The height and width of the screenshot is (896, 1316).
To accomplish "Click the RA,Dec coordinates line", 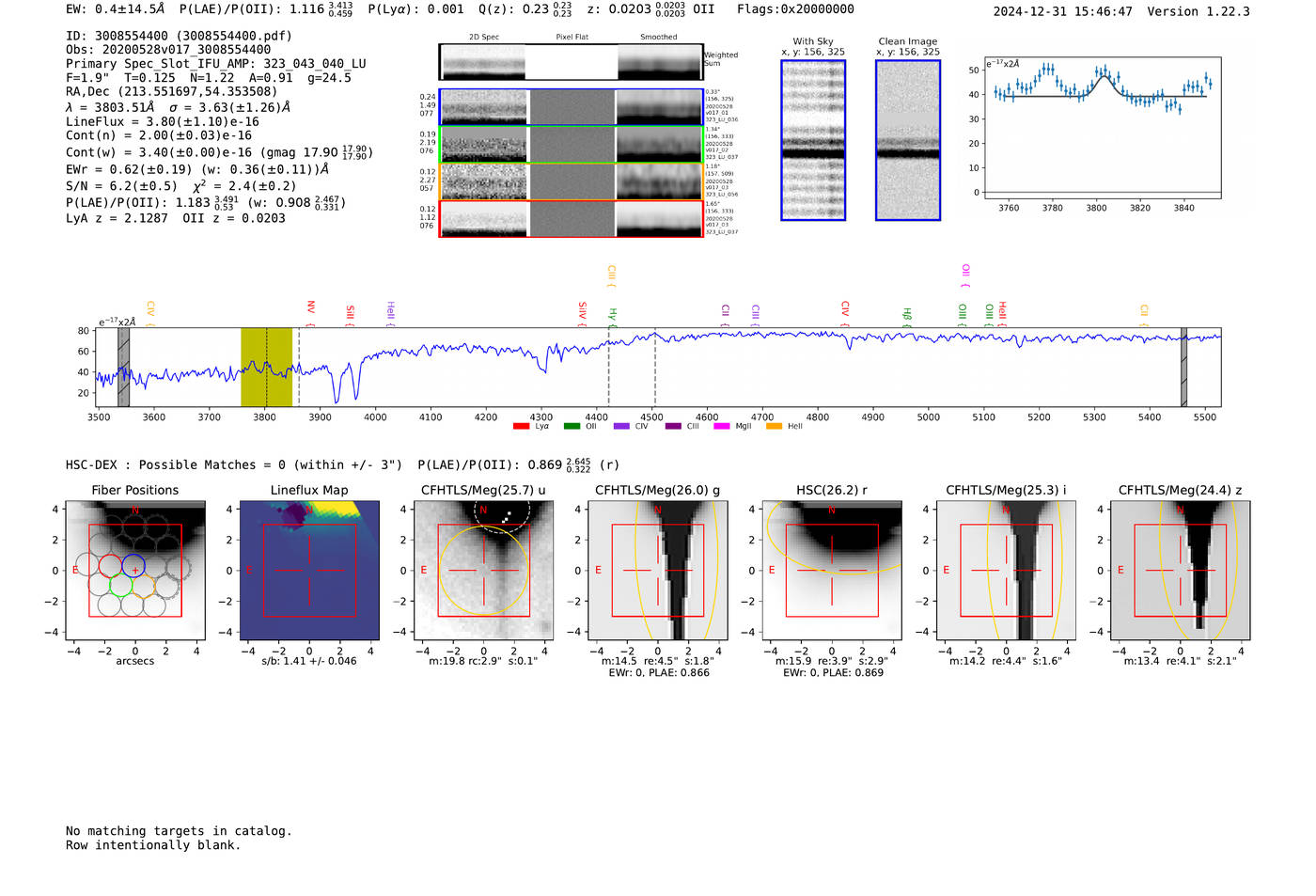I will point(172,92).
